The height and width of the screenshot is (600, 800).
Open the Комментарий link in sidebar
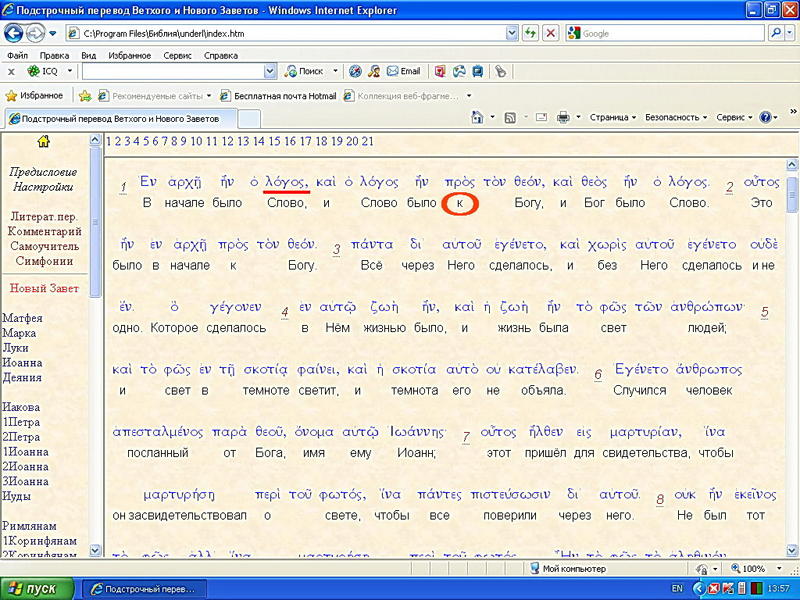[x=44, y=231]
